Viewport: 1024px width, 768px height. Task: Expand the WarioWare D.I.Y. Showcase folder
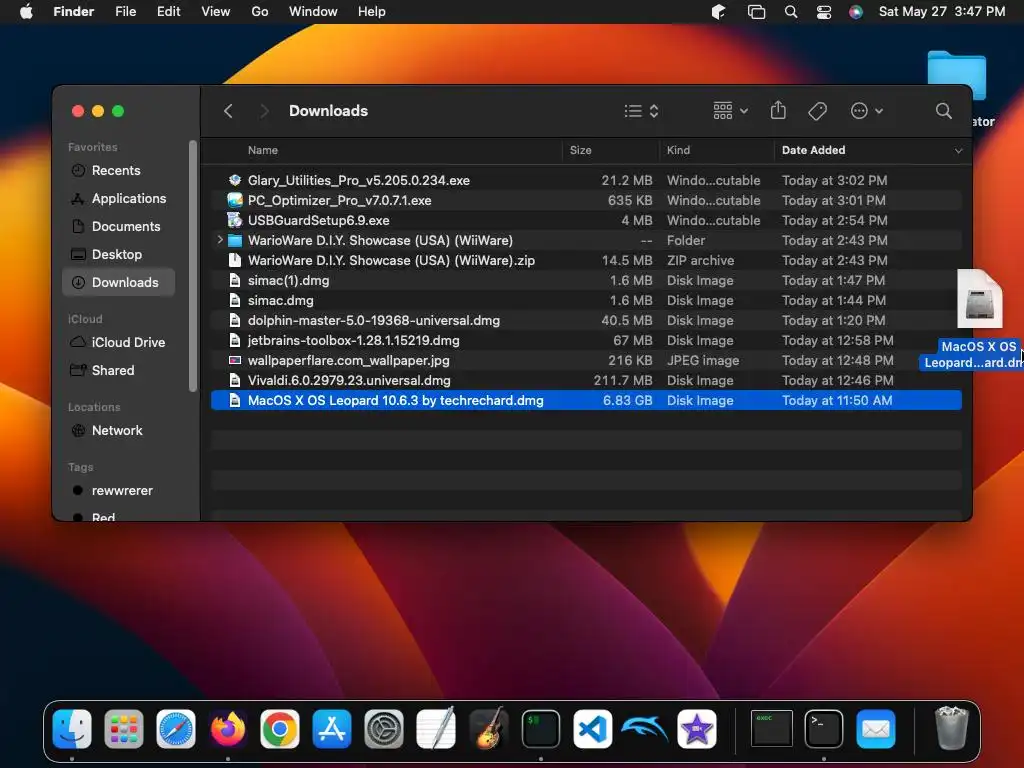pyautogui.click(x=220, y=240)
